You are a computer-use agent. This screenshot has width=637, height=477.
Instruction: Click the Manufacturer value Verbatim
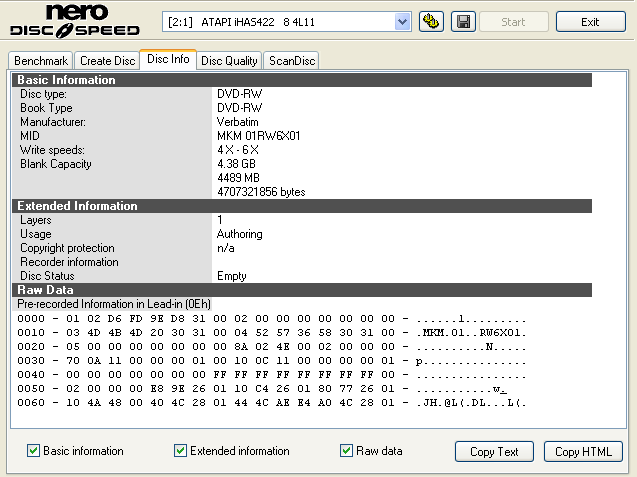(x=238, y=122)
